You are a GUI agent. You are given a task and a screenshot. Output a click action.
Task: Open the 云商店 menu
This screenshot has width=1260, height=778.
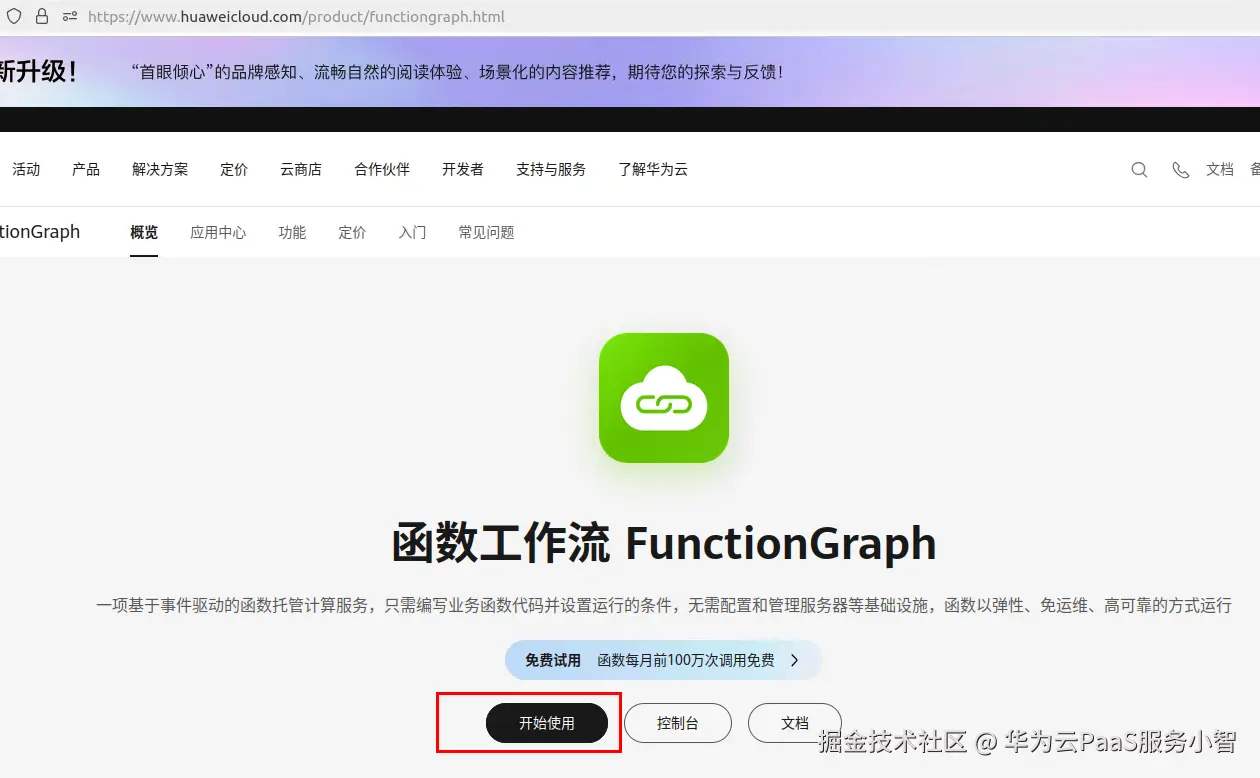[x=301, y=169]
